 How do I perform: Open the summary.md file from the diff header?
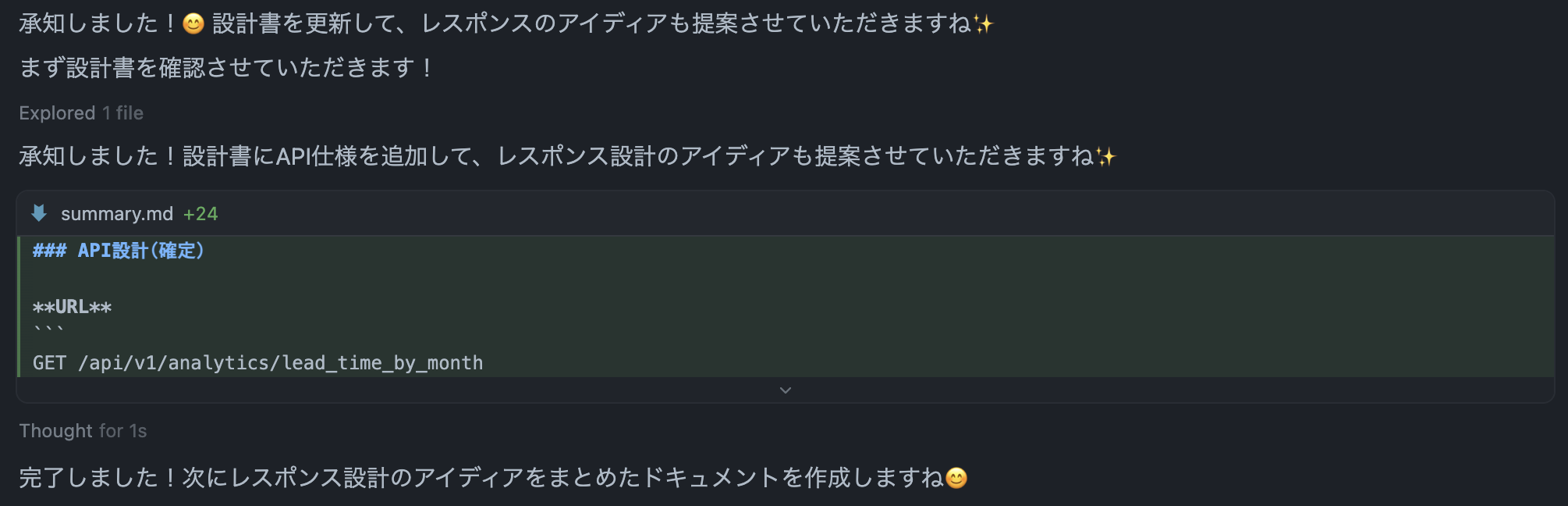point(117,213)
